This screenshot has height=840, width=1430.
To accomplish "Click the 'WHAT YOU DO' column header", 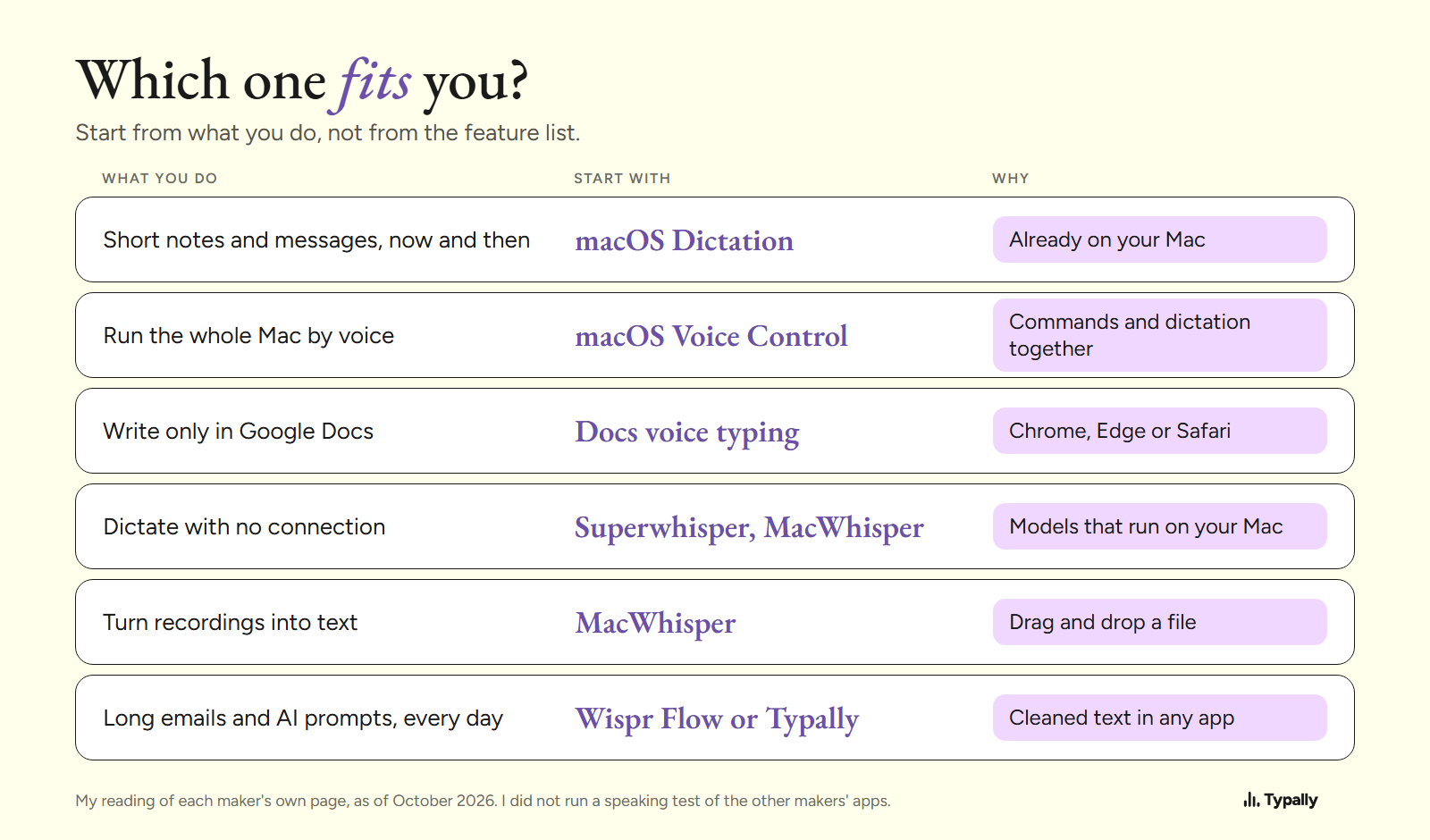I will 160,179.
